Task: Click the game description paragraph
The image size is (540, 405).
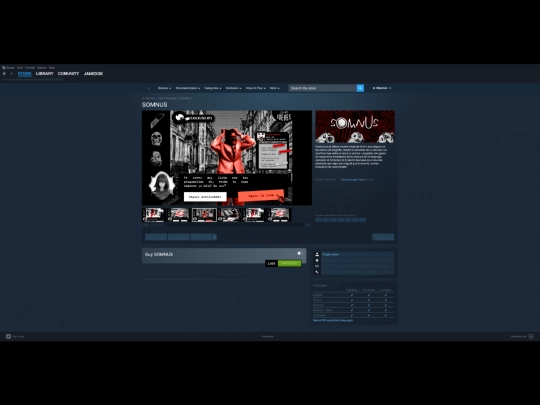Action: [x=351, y=157]
